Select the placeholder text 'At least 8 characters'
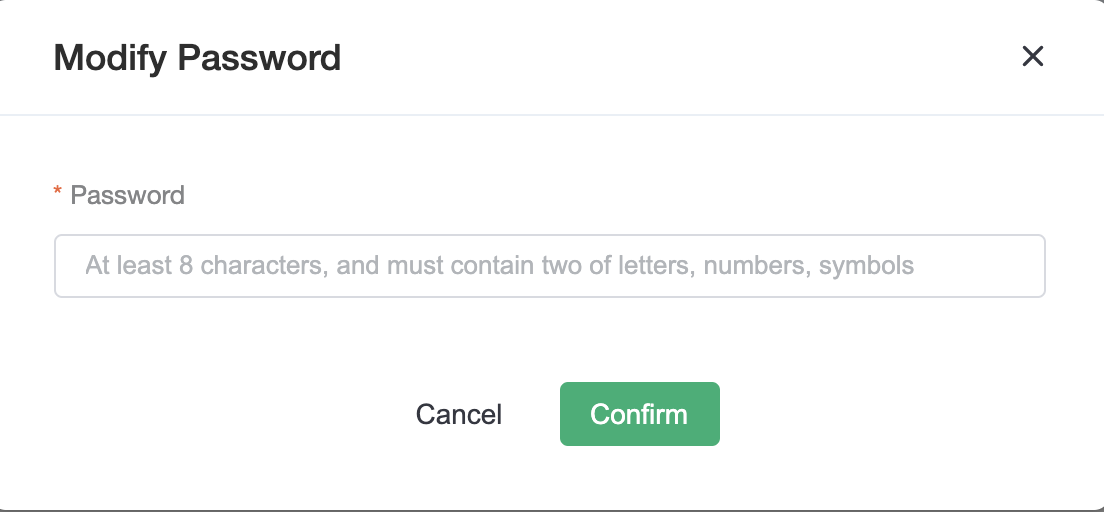The height and width of the screenshot is (512, 1104). tap(206, 266)
